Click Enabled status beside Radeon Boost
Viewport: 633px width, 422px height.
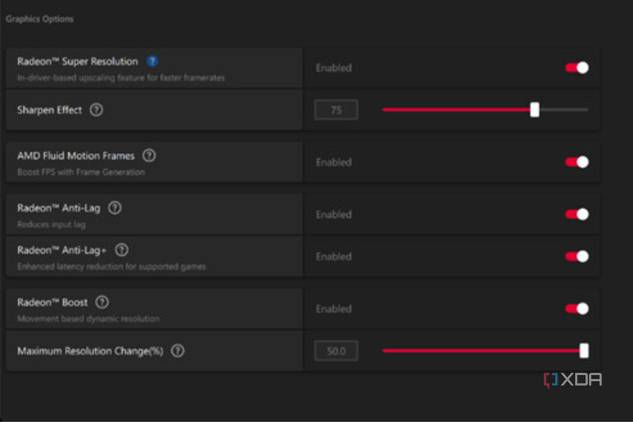click(334, 309)
